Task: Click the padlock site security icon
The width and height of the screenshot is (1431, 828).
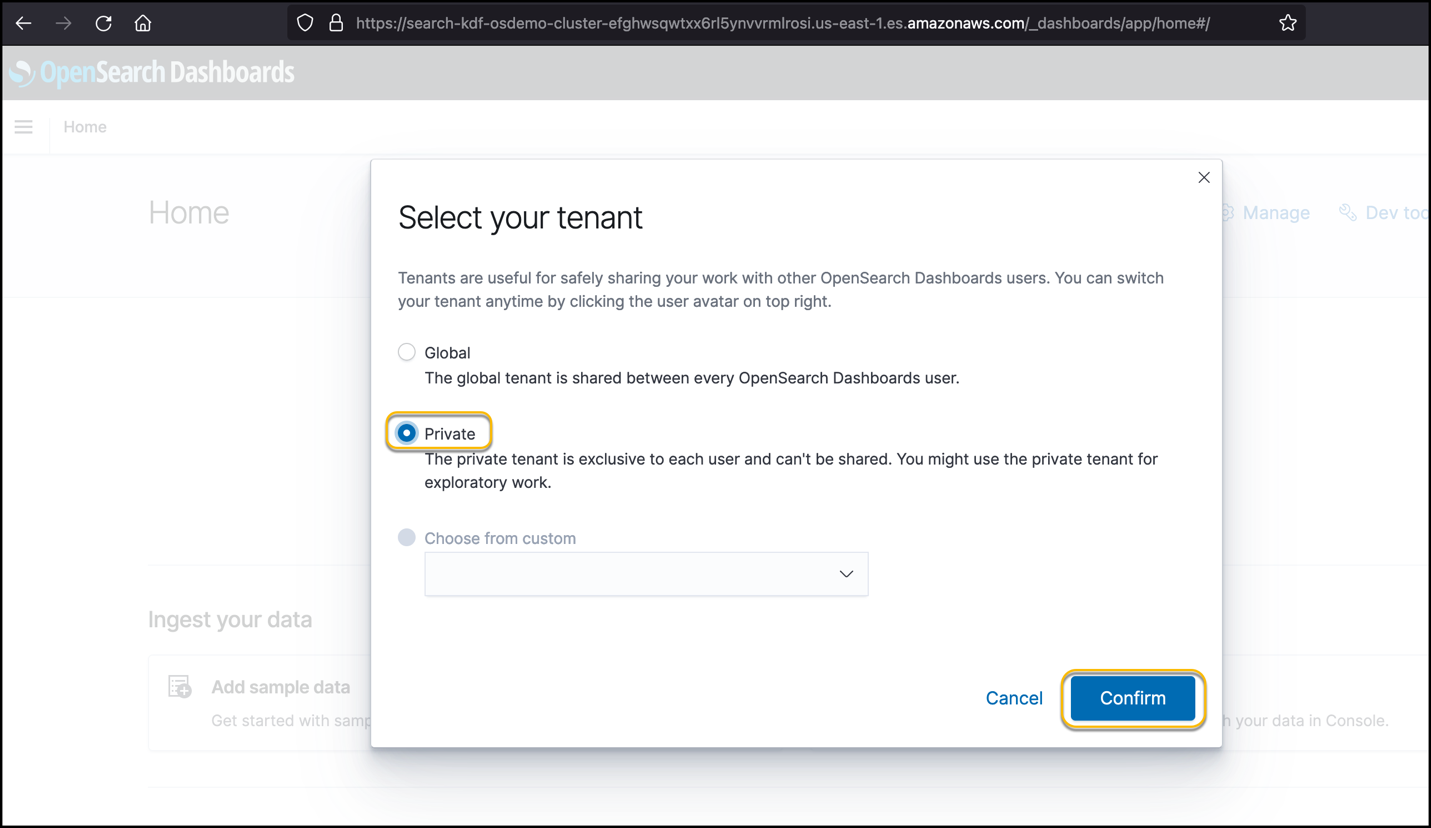Action: point(336,23)
